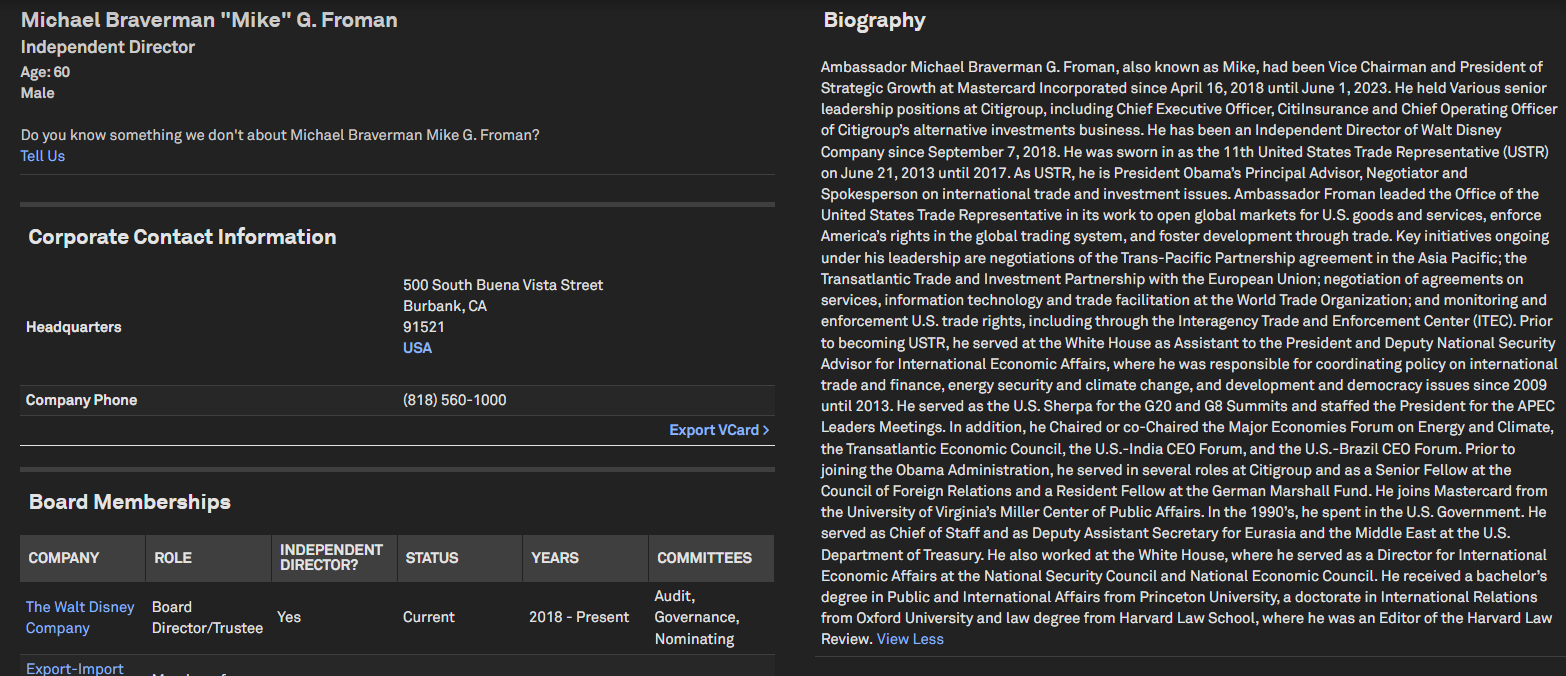1566x676 pixels.
Task: Open the Export-Import company link
Action: pyautogui.click(x=75, y=668)
